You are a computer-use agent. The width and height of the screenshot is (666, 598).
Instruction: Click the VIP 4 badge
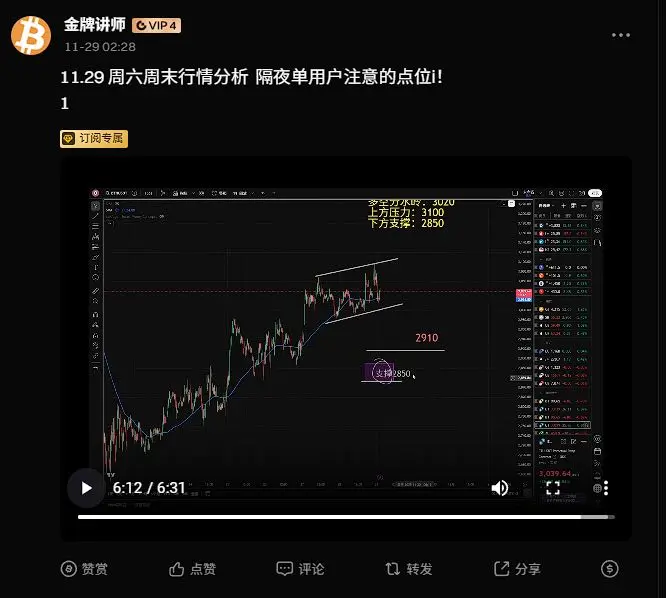(156, 25)
